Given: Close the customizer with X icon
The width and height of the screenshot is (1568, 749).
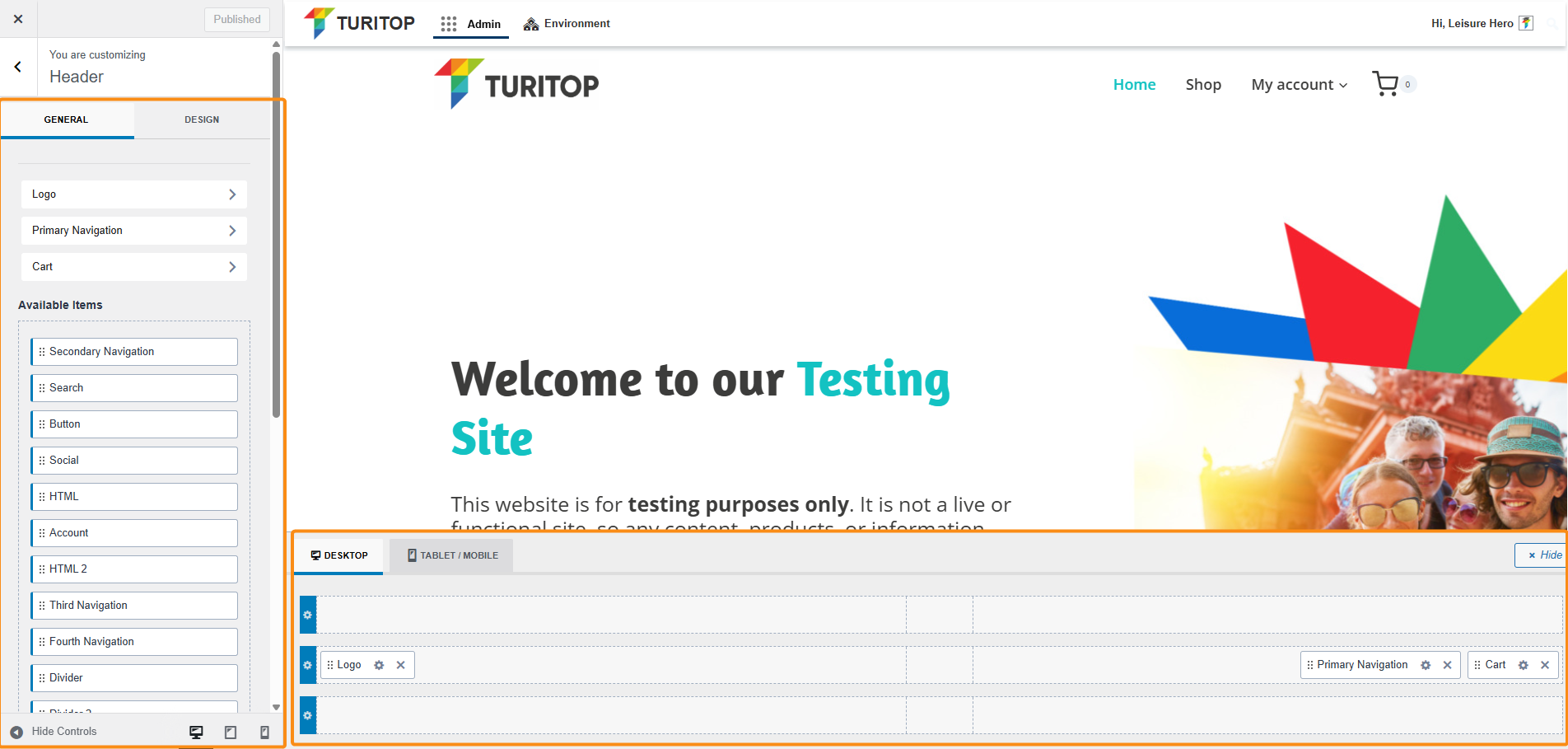Looking at the screenshot, I should (x=18, y=19).
